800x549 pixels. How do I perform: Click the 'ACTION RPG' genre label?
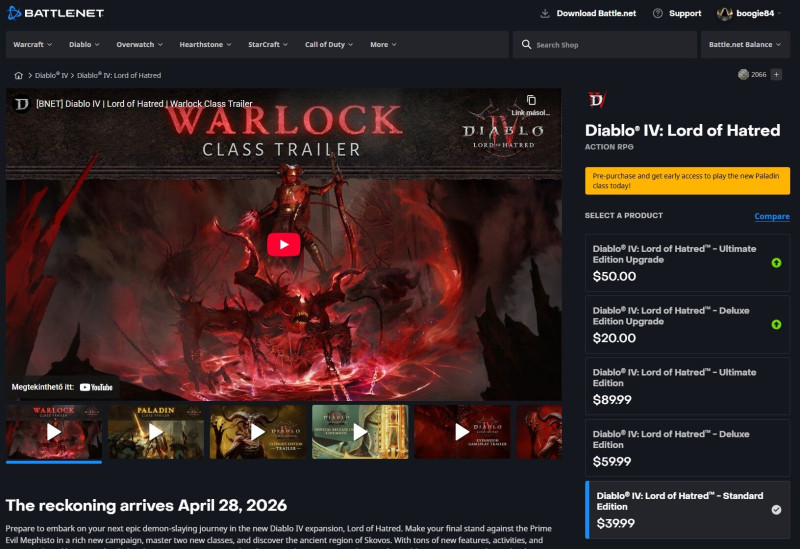(x=609, y=147)
